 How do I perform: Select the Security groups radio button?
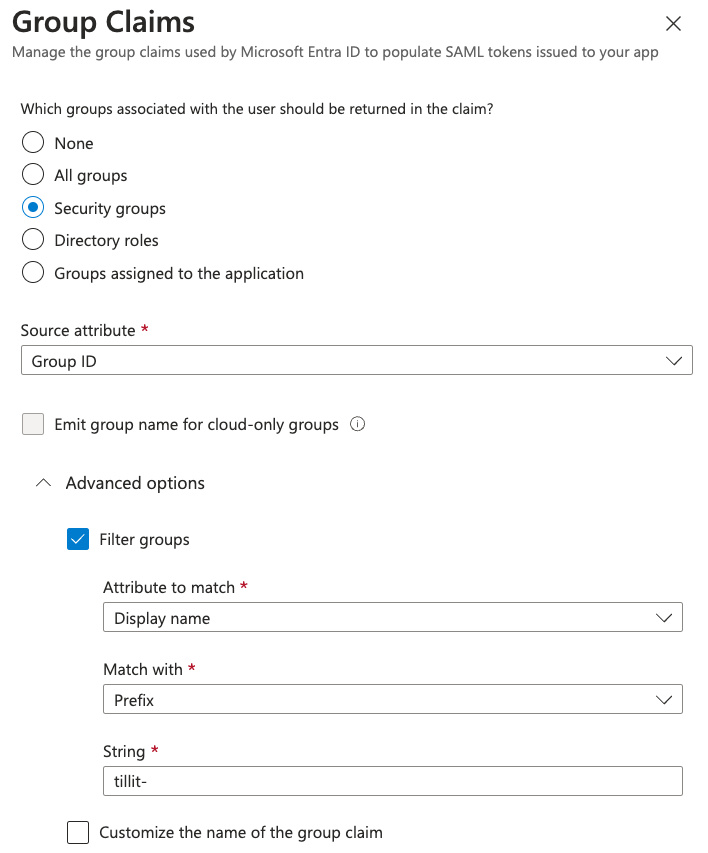tap(33, 208)
